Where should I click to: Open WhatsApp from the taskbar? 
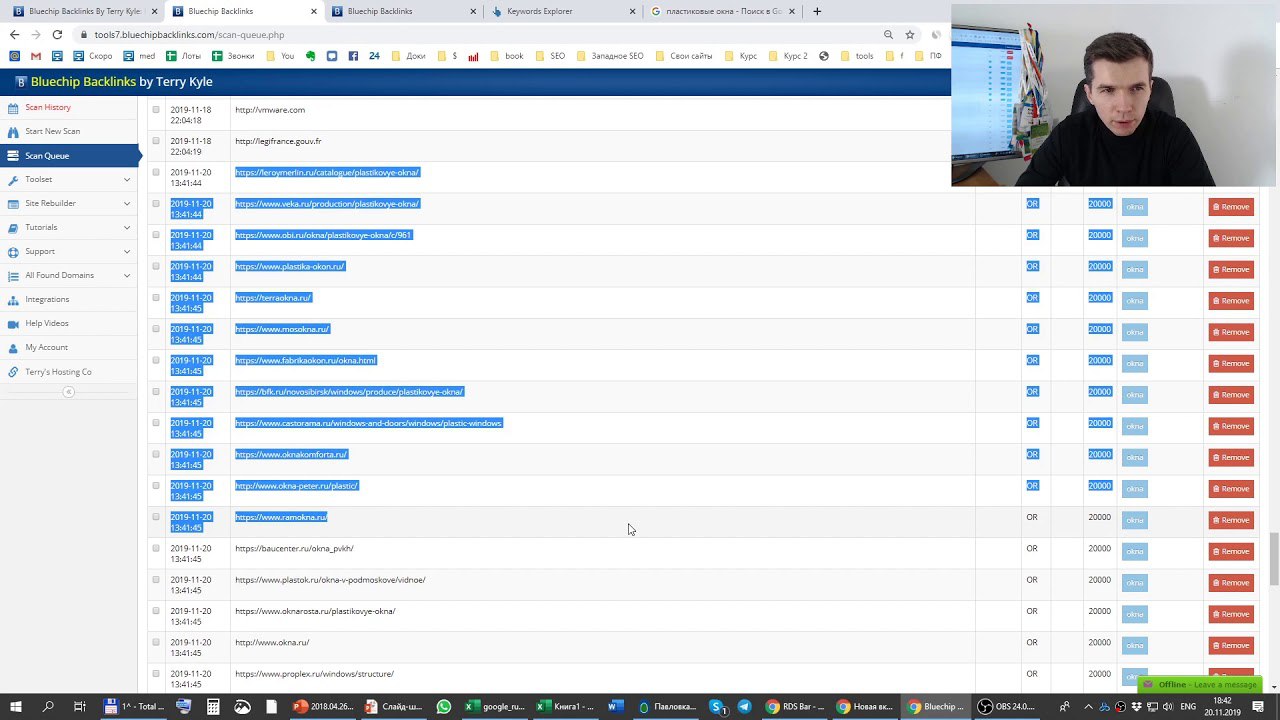pyautogui.click(x=443, y=706)
